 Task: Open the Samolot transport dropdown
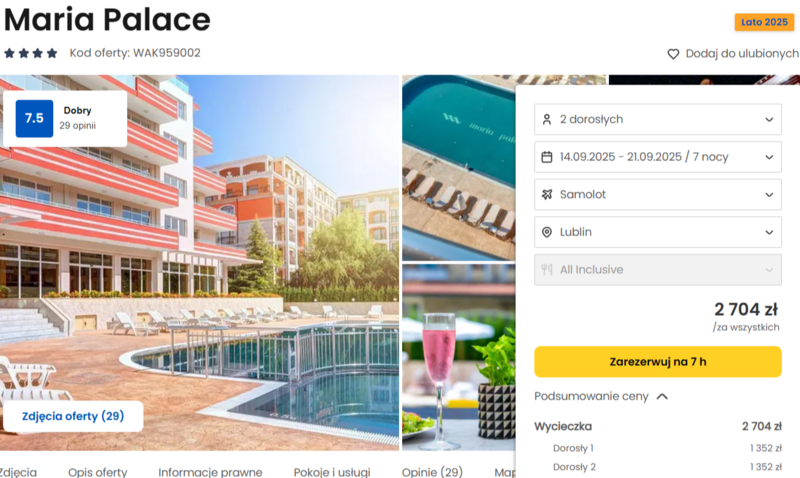[x=658, y=194]
